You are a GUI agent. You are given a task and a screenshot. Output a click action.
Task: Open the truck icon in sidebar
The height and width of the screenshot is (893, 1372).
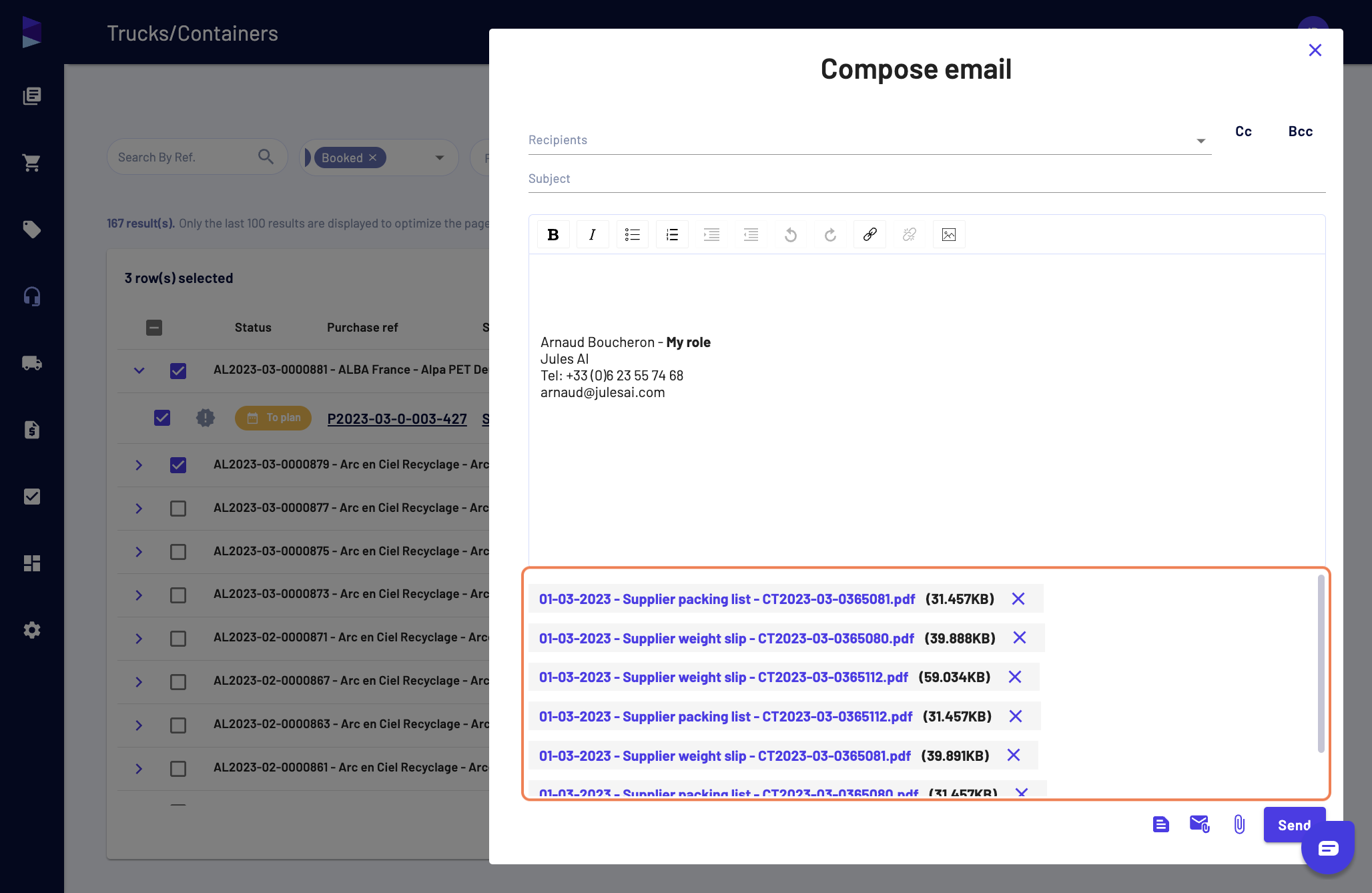(32, 363)
